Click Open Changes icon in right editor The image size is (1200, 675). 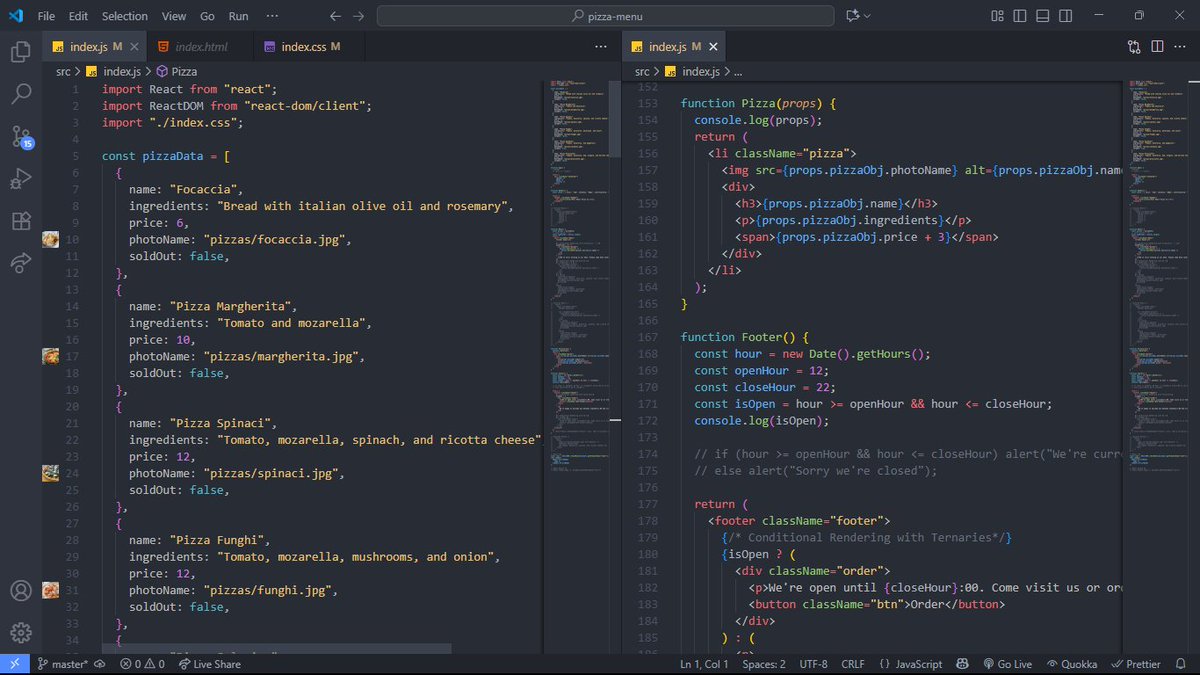click(1134, 46)
